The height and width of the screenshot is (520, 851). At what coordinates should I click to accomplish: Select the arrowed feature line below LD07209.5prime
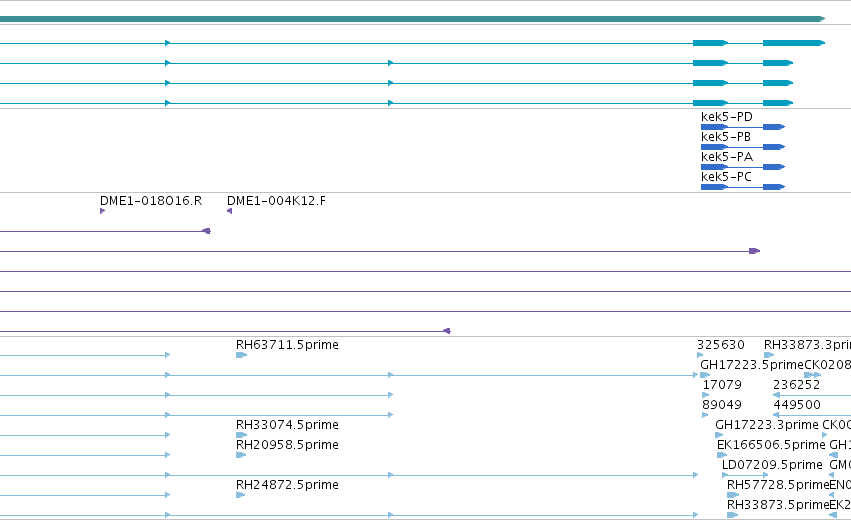click(745, 475)
